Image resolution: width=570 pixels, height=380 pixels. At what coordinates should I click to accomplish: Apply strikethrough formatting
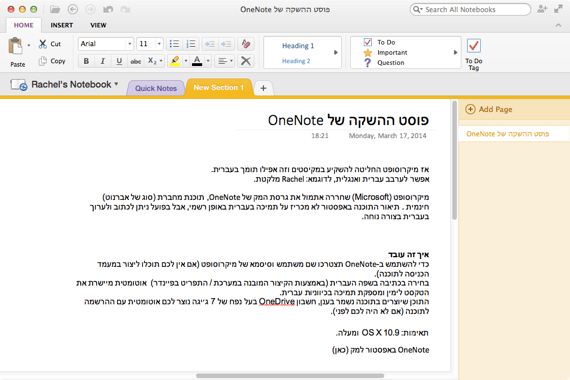coord(136,61)
